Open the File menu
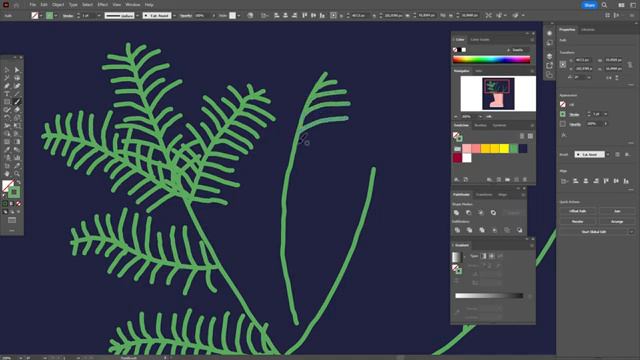This screenshot has height=360, width=640. 33,5
